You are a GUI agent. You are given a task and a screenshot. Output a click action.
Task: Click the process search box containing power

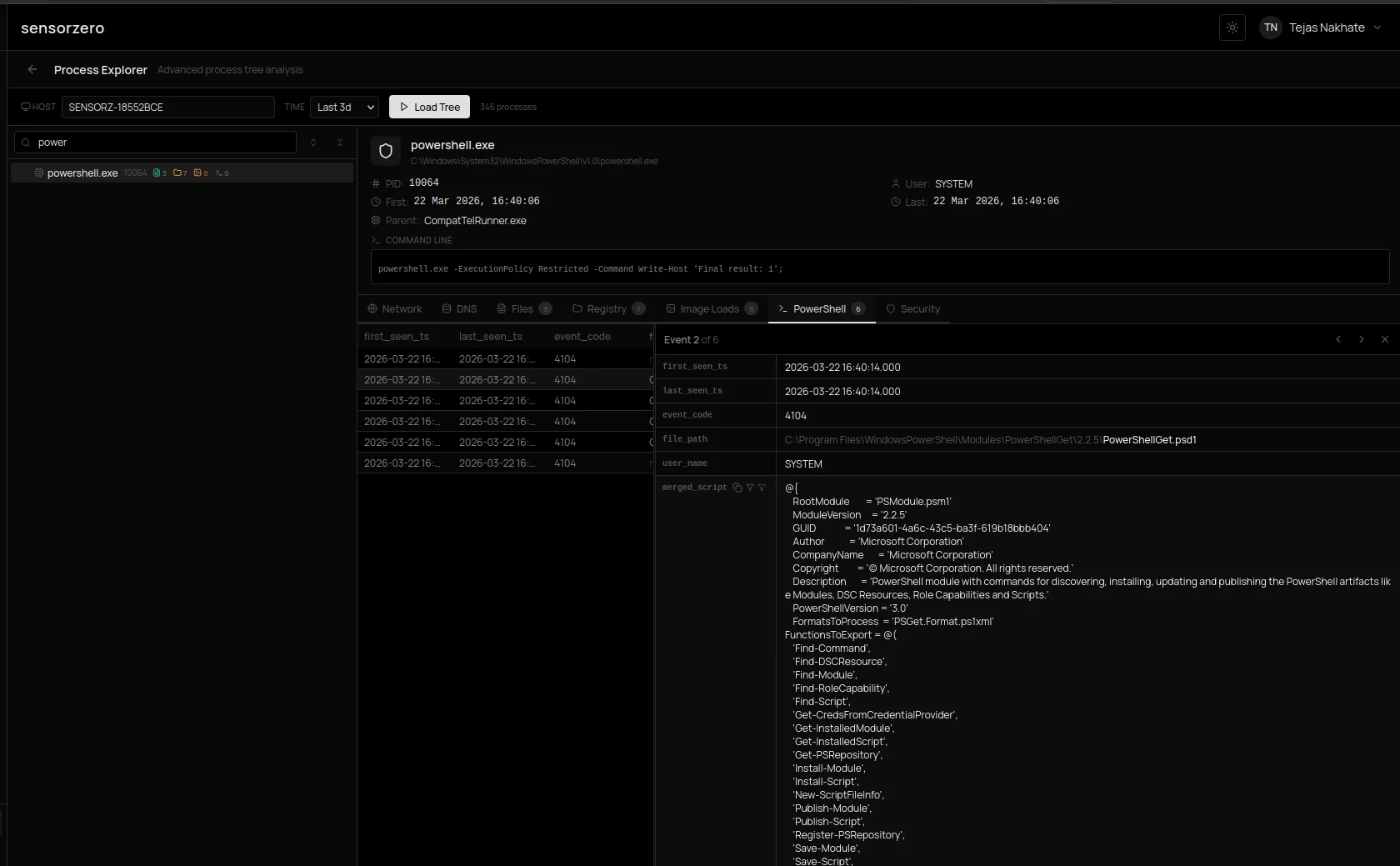pyautogui.click(x=155, y=143)
